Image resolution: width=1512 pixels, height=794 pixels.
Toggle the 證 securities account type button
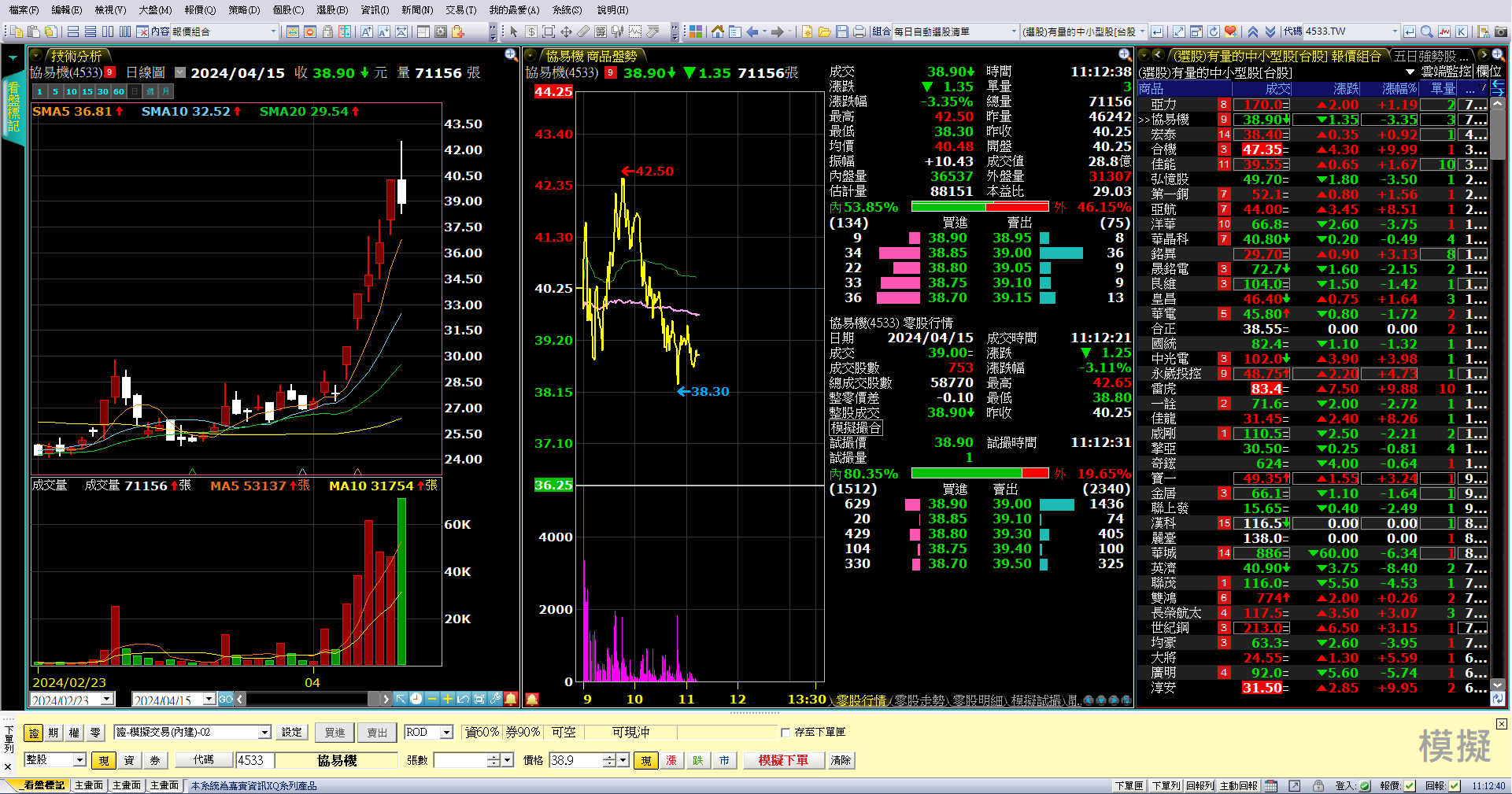(33, 733)
